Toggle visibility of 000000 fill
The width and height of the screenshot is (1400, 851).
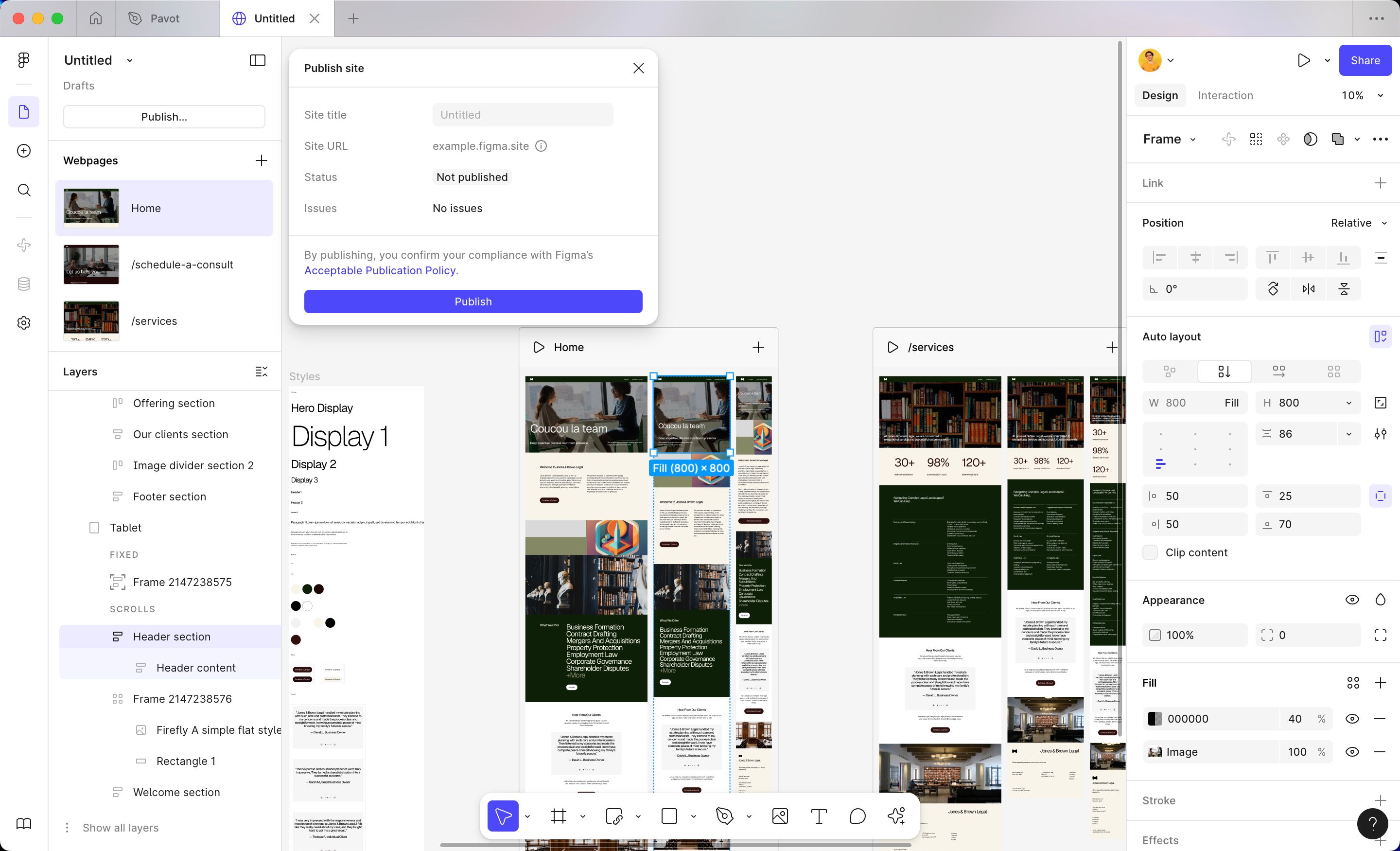pos(1352,719)
